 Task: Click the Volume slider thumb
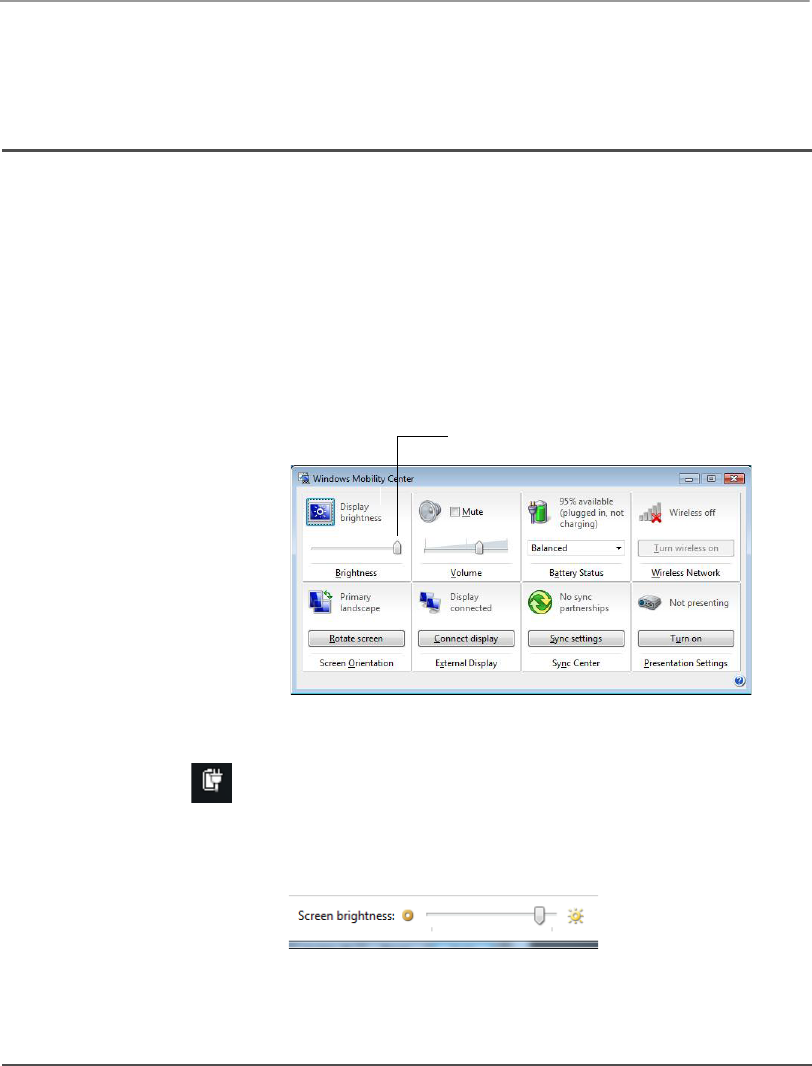point(479,547)
